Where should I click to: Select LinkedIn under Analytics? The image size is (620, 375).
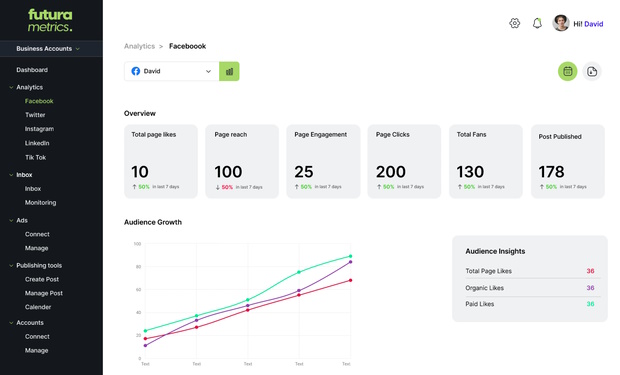(x=37, y=143)
